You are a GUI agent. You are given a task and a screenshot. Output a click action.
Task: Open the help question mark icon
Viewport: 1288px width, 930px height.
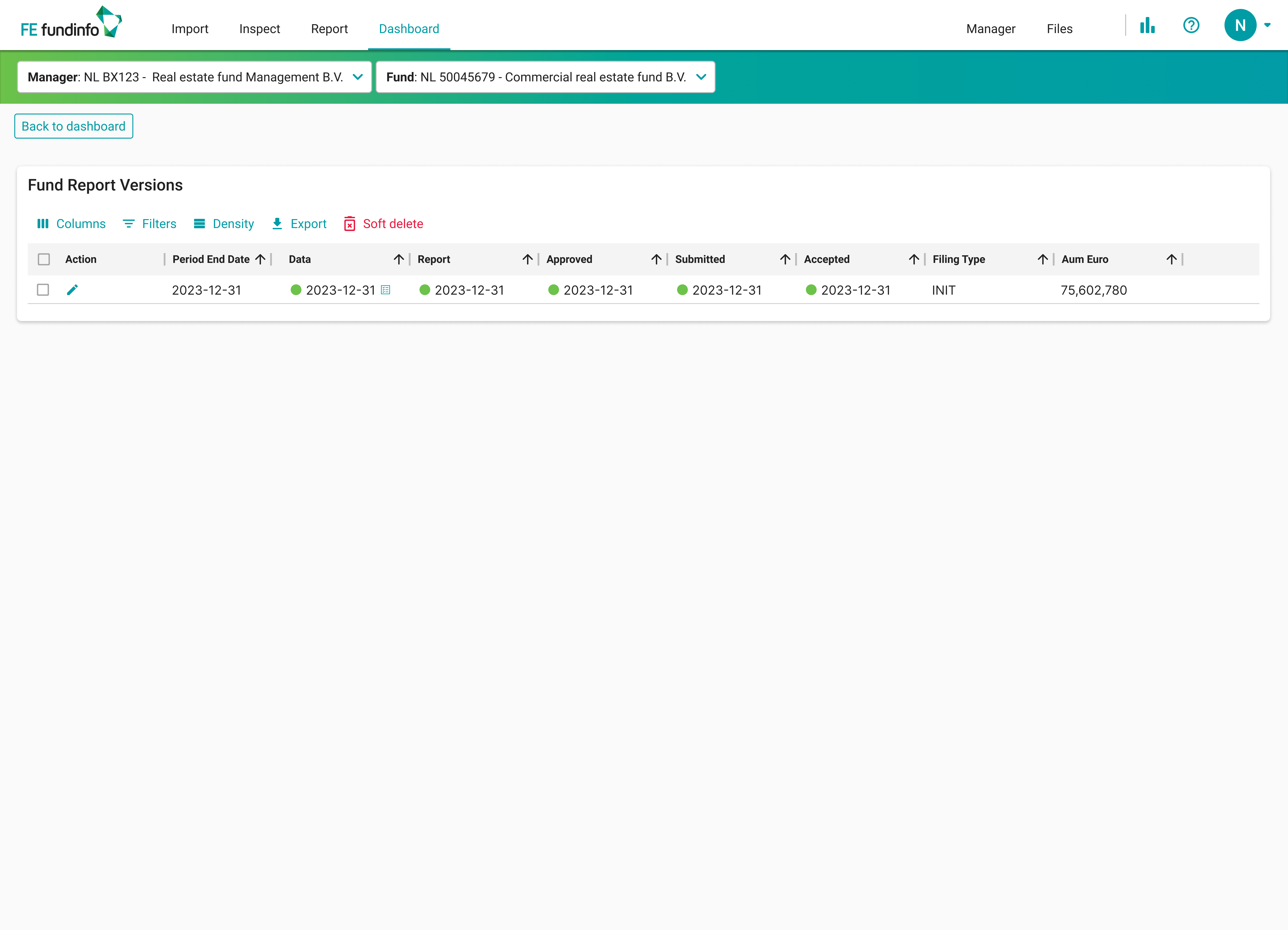coord(1191,25)
